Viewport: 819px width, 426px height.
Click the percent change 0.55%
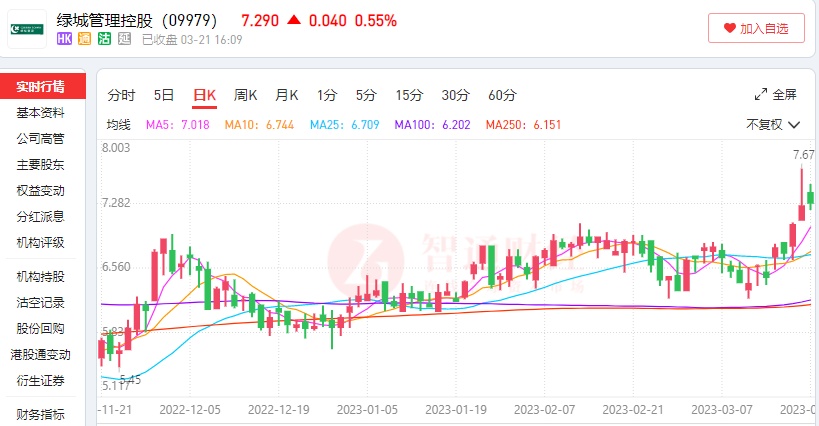click(x=376, y=21)
